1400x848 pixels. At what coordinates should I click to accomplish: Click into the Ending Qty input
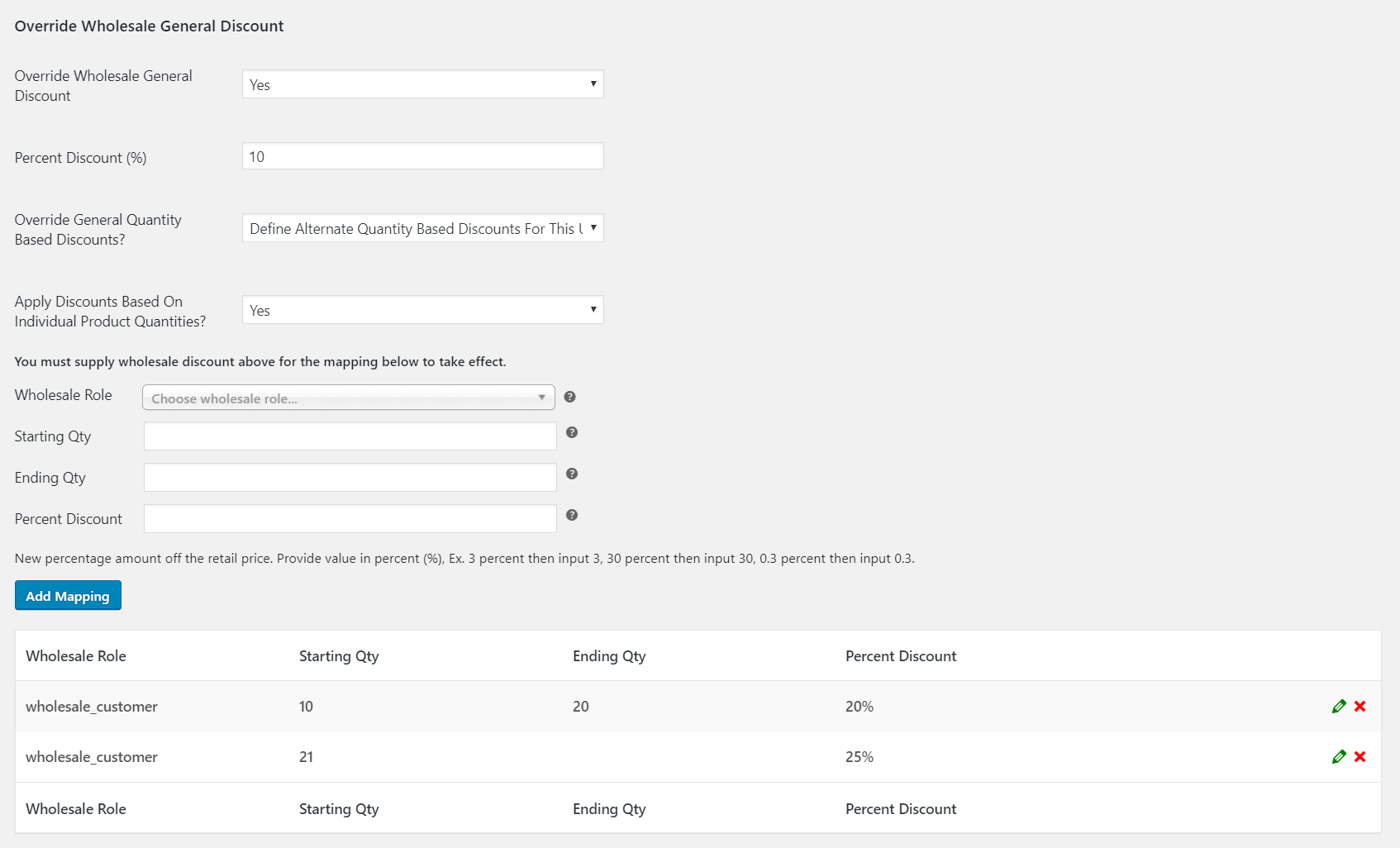coord(350,478)
